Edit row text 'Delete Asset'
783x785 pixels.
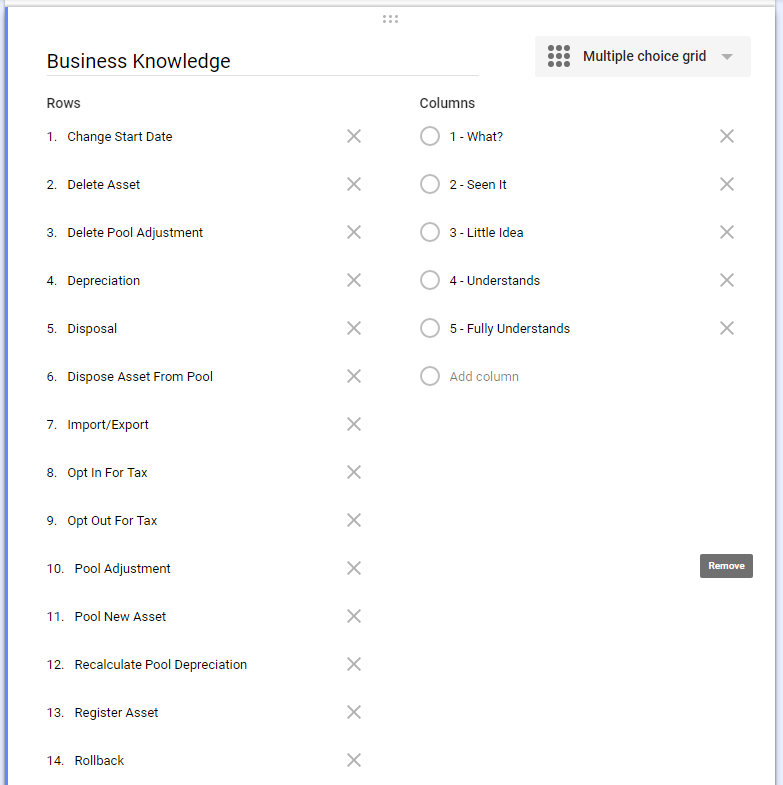click(x=104, y=185)
